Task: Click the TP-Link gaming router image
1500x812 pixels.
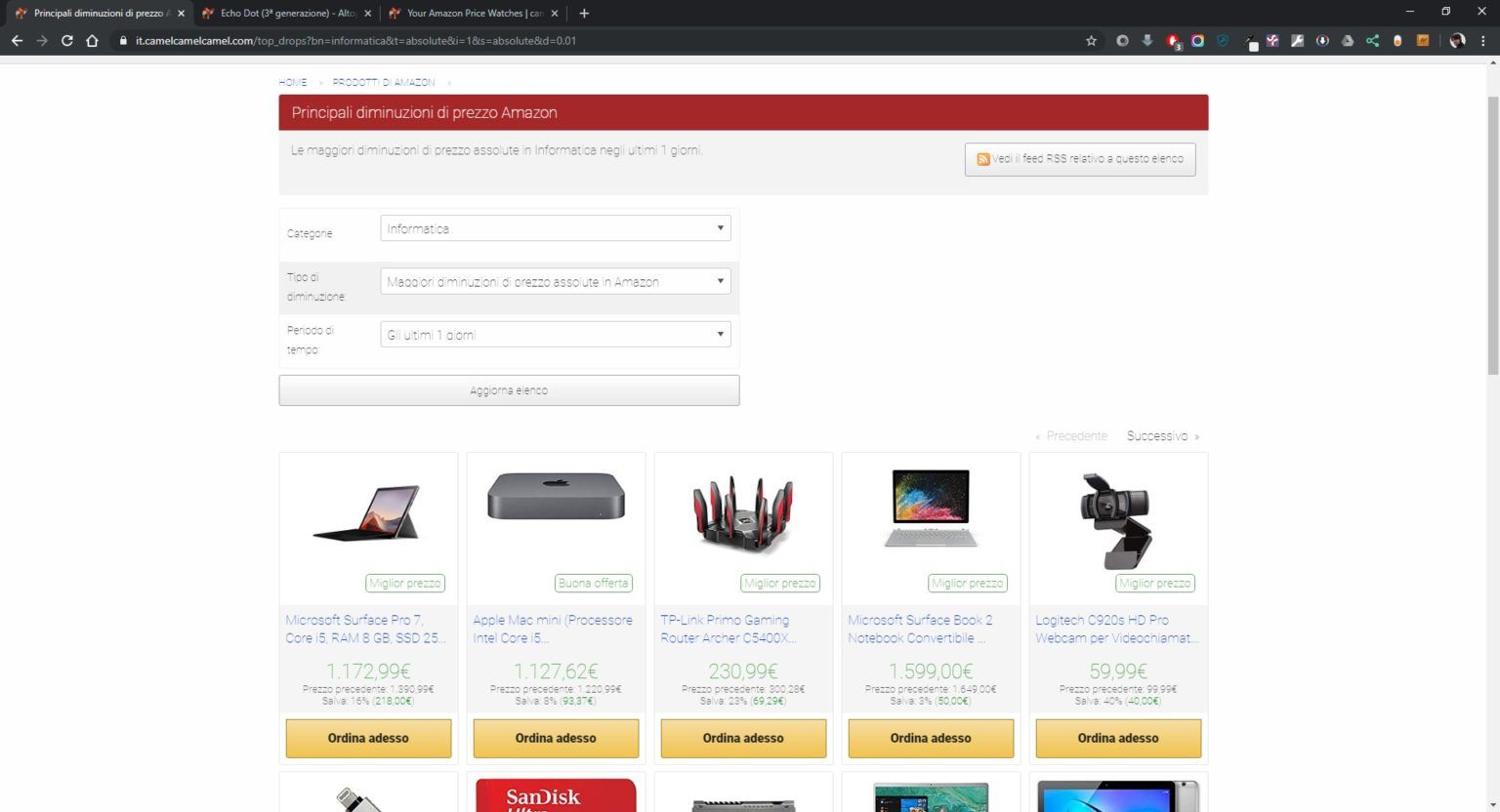Action: (743, 513)
